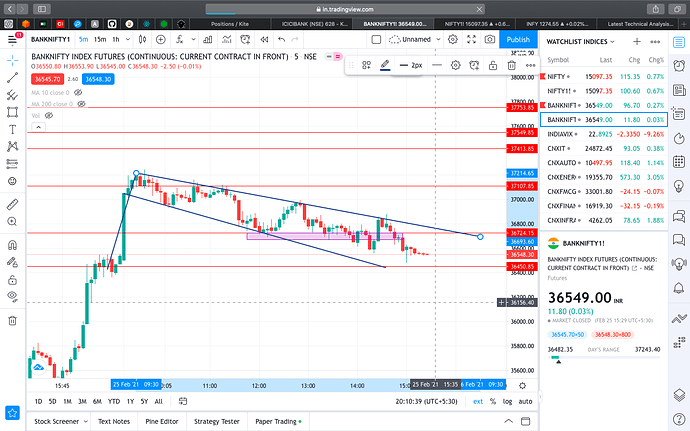
Task: Open drawing settings gear in floating toolbar
Action: pyautogui.click(x=455, y=65)
